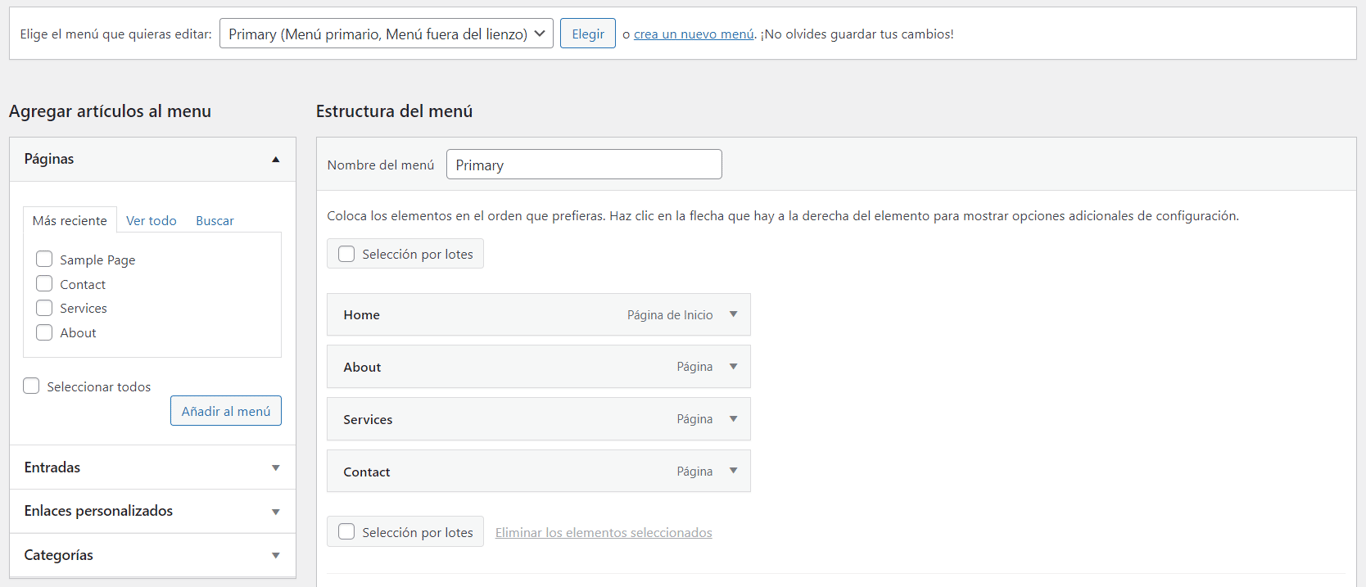The image size is (1366, 587).
Task: Expand the Enlaces personalizados panel
Action: tap(275, 511)
